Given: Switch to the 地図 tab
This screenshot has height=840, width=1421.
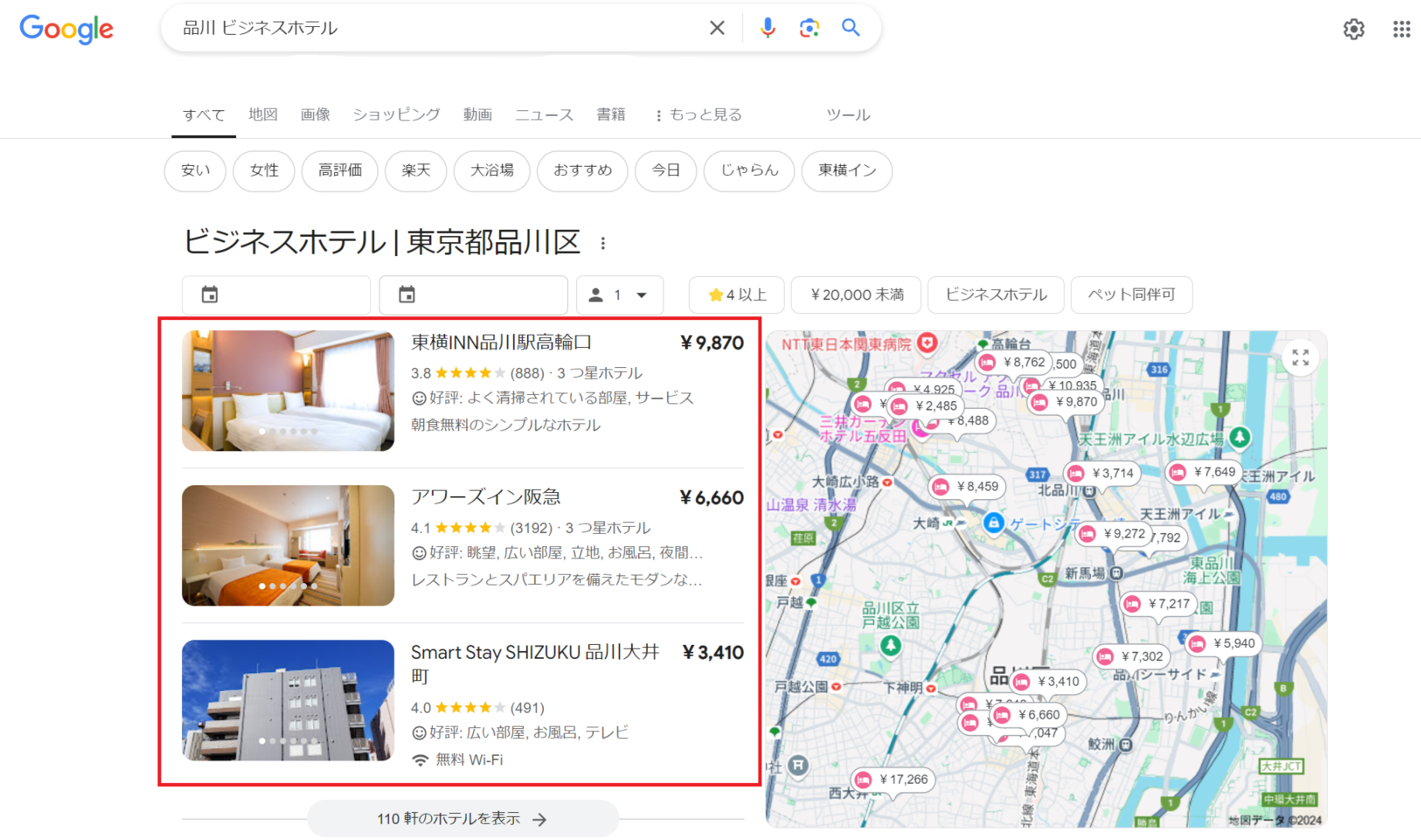Looking at the screenshot, I should (x=263, y=114).
